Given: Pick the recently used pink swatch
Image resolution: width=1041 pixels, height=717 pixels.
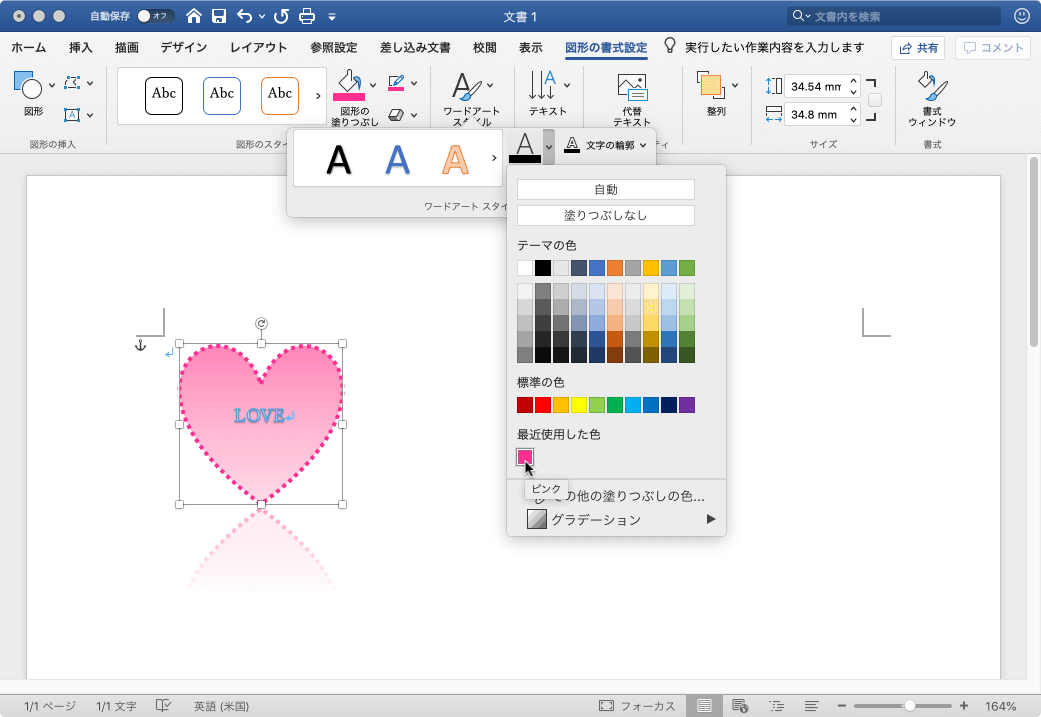Looking at the screenshot, I should [x=525, y=457].
